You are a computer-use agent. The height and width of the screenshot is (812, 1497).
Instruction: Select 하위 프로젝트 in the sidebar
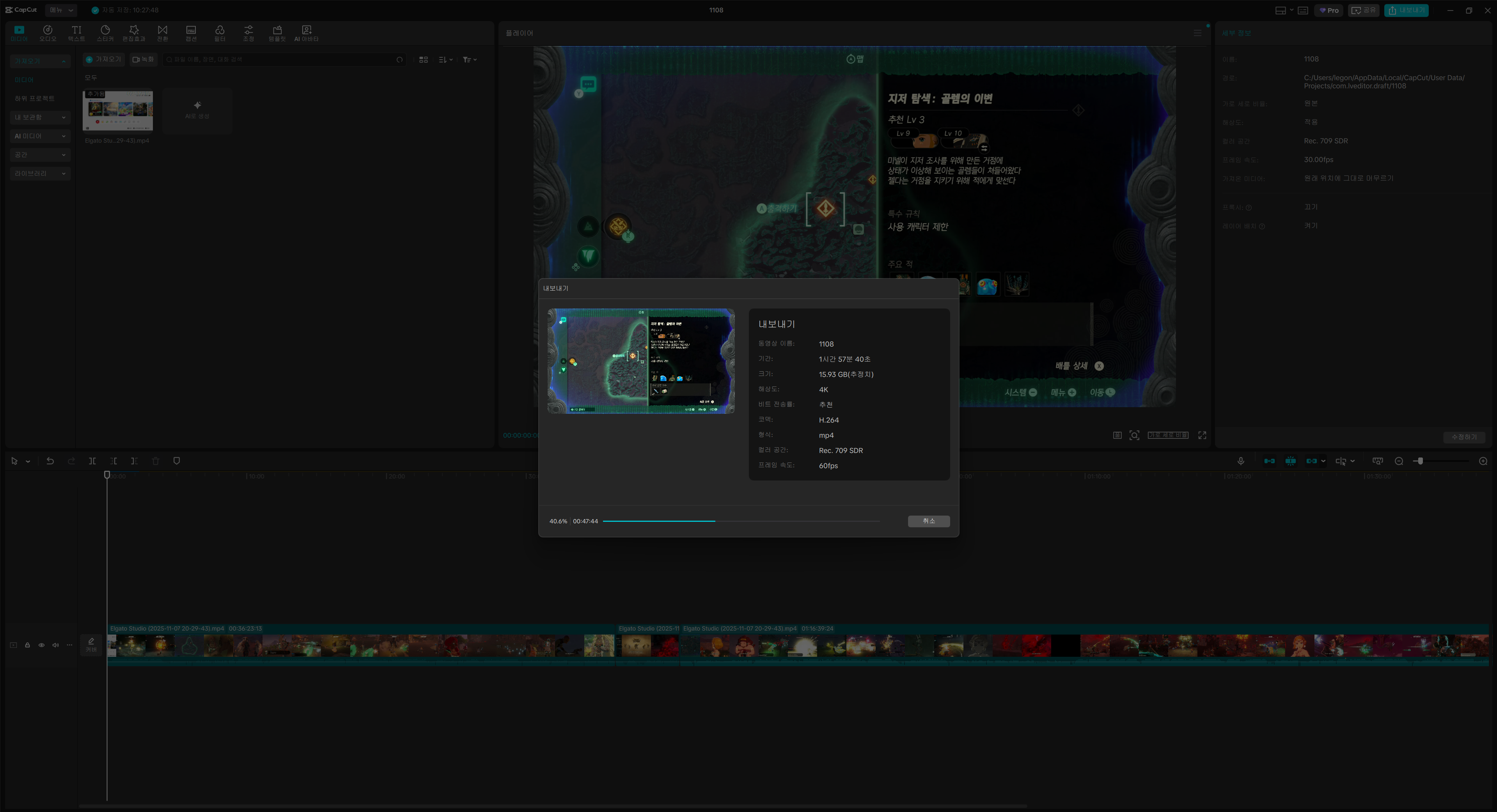tap(34, 99)
